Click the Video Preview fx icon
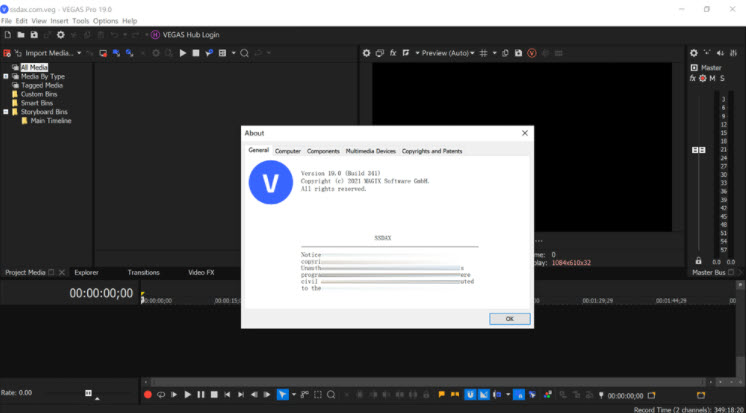This screenshot has width=748, height=413. coord(393,52)
